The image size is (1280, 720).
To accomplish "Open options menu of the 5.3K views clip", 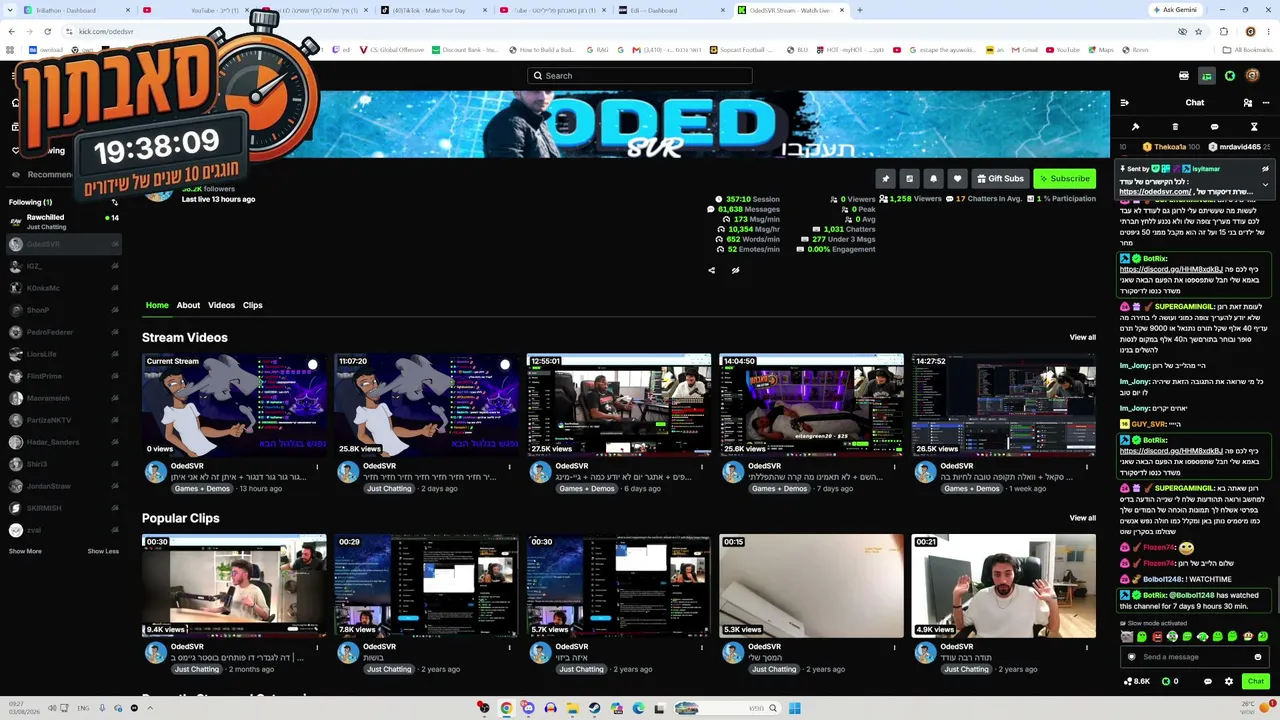I will (894, 647).
